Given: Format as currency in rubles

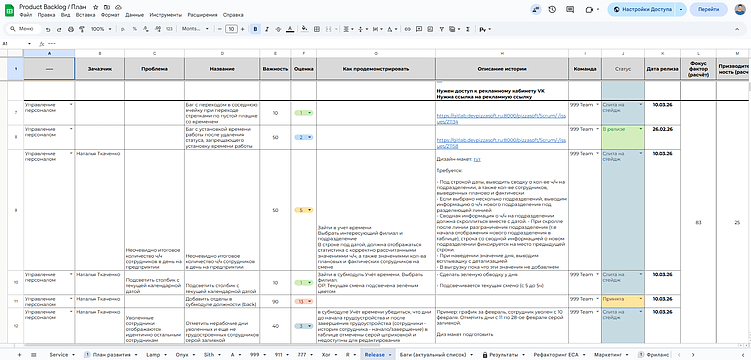Looking at the screenshot, I should [x=124, y=29].
